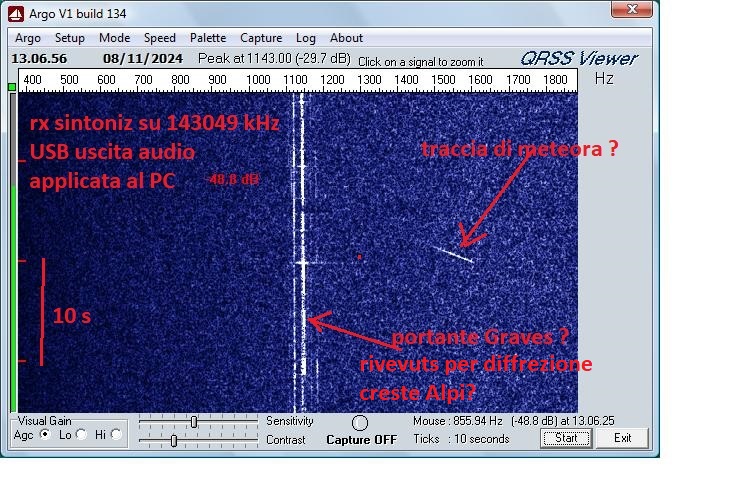Image resolution: width=748 pixels, height=484 pixels.
Task: Click the Sensitivity slider handle
Action: [194, 422]
